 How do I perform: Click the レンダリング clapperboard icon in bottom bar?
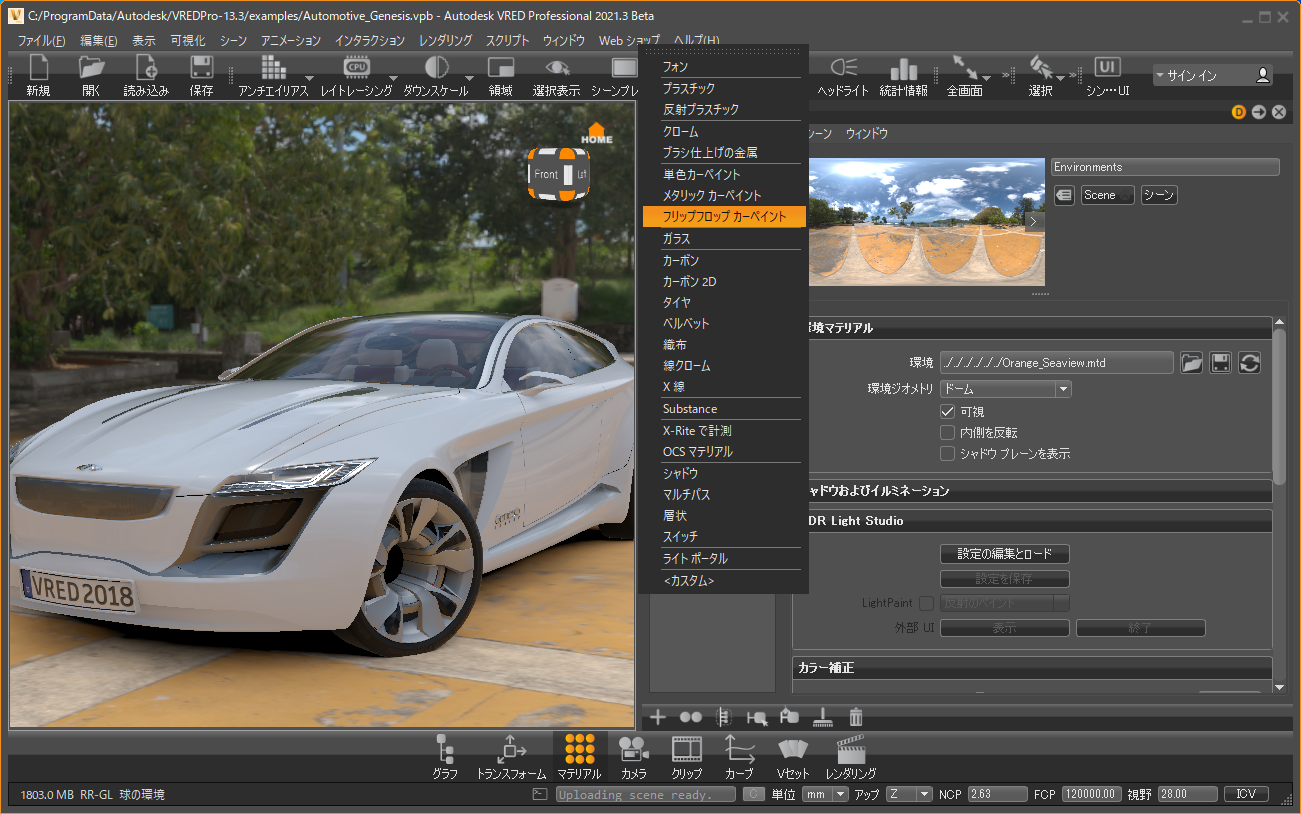(850, 749)
